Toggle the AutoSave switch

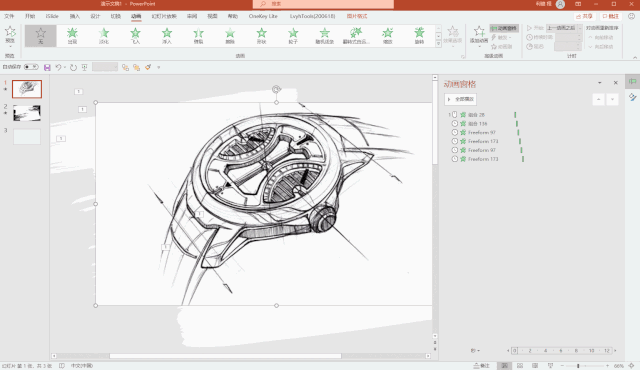(x=31, y=67)
